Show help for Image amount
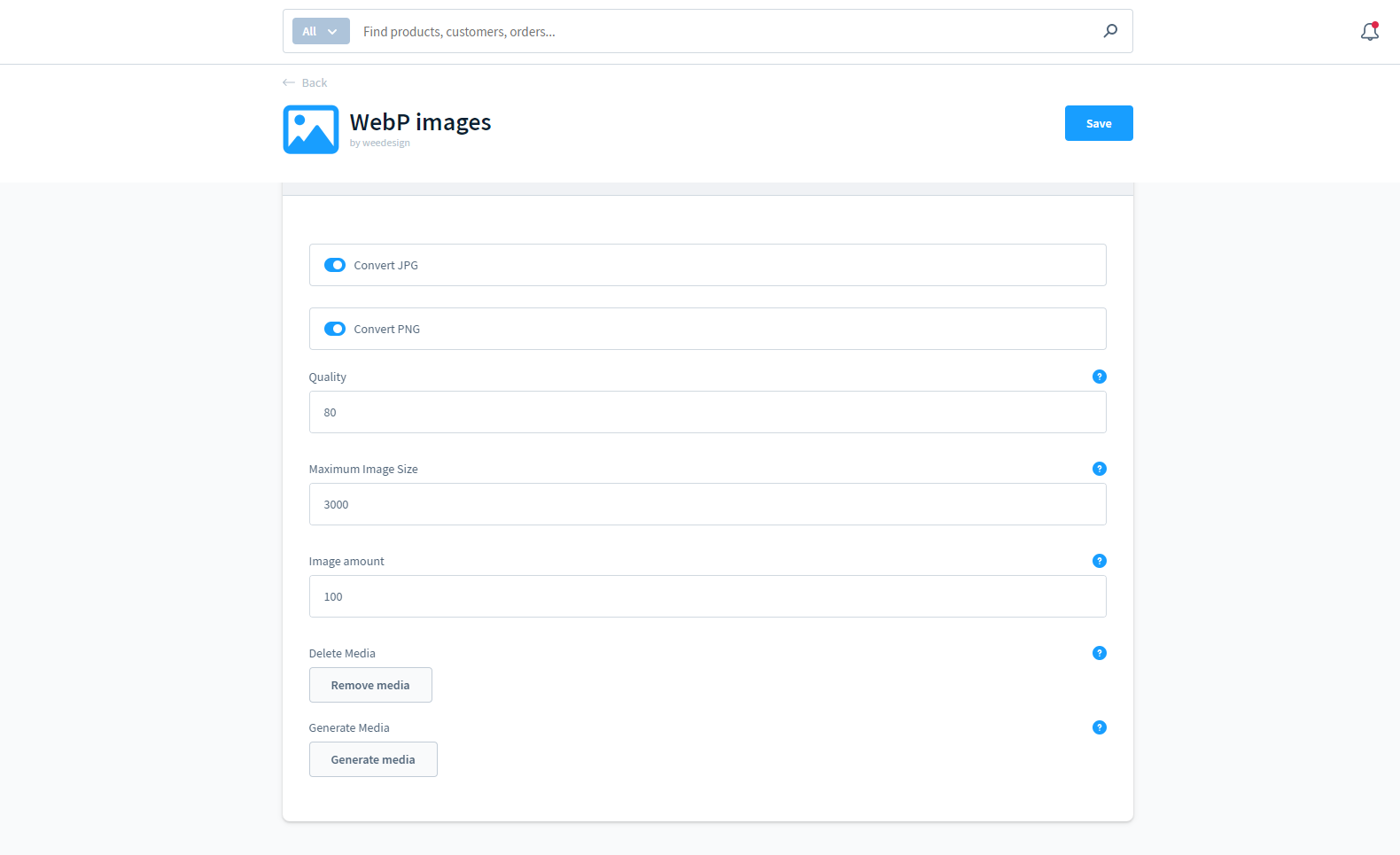The image size is (1400, 855). click(x=1100, y=561)
